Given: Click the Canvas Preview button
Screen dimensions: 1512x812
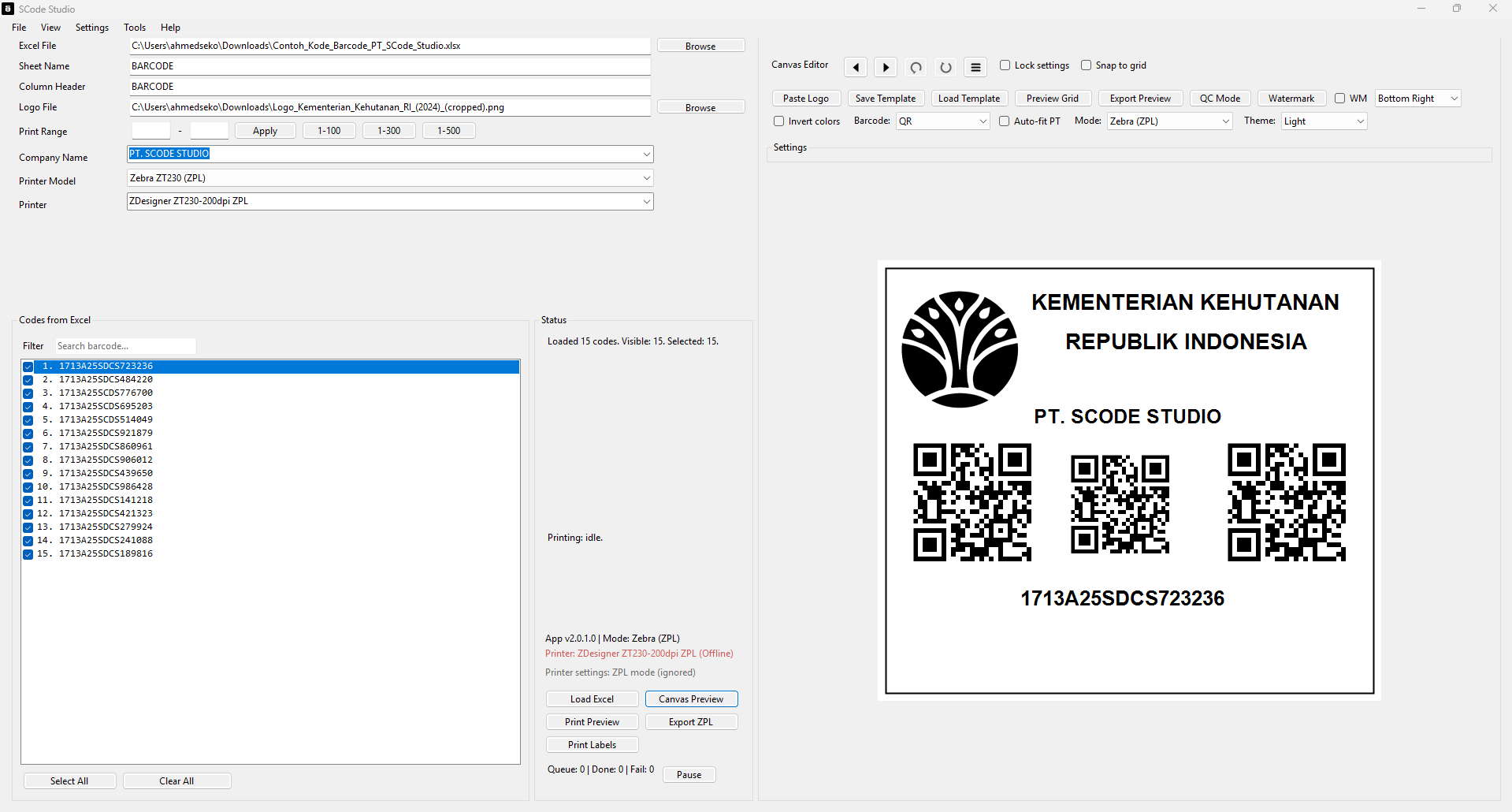Looking at the screenshot, I should 691,699.
